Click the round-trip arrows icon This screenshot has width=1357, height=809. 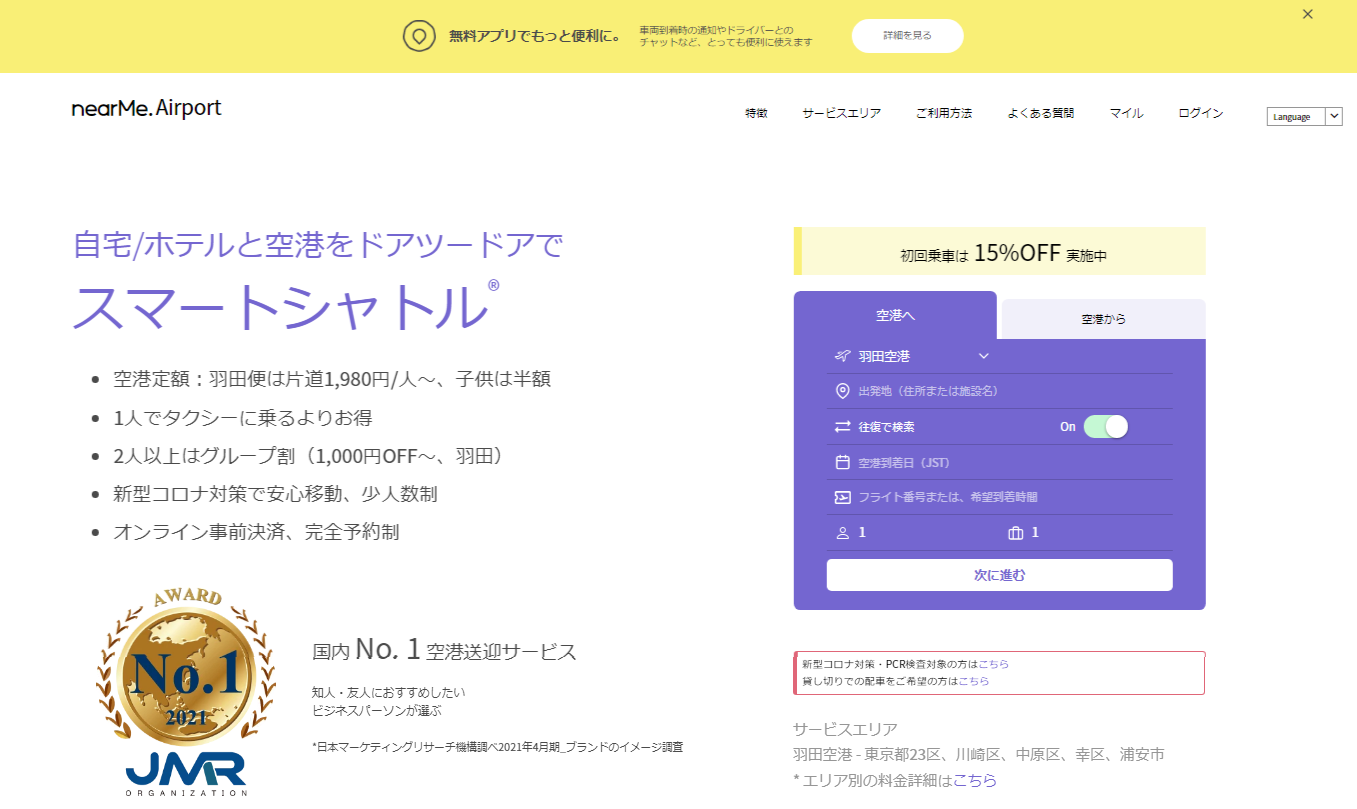click(x=842, y=427)
